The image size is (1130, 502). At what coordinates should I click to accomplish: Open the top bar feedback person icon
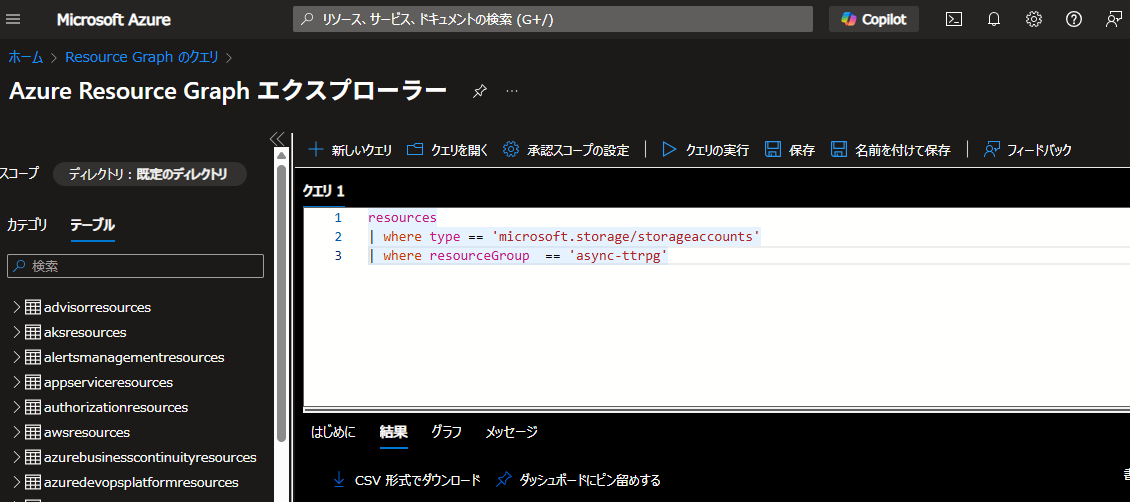(1113, 19)
